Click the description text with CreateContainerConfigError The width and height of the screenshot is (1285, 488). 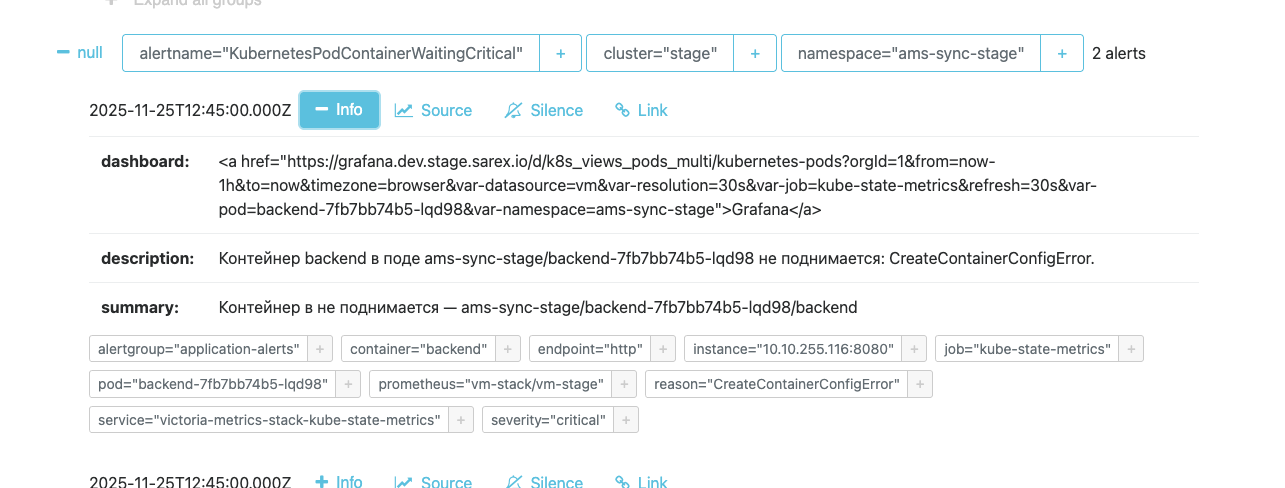click(x=657, y=258)
